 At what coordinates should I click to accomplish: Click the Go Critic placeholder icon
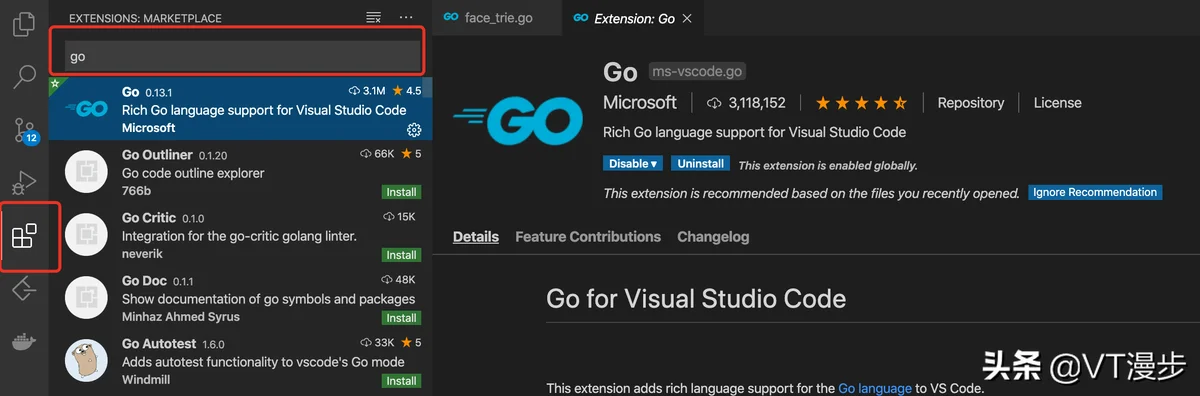(x=86, y=235)
